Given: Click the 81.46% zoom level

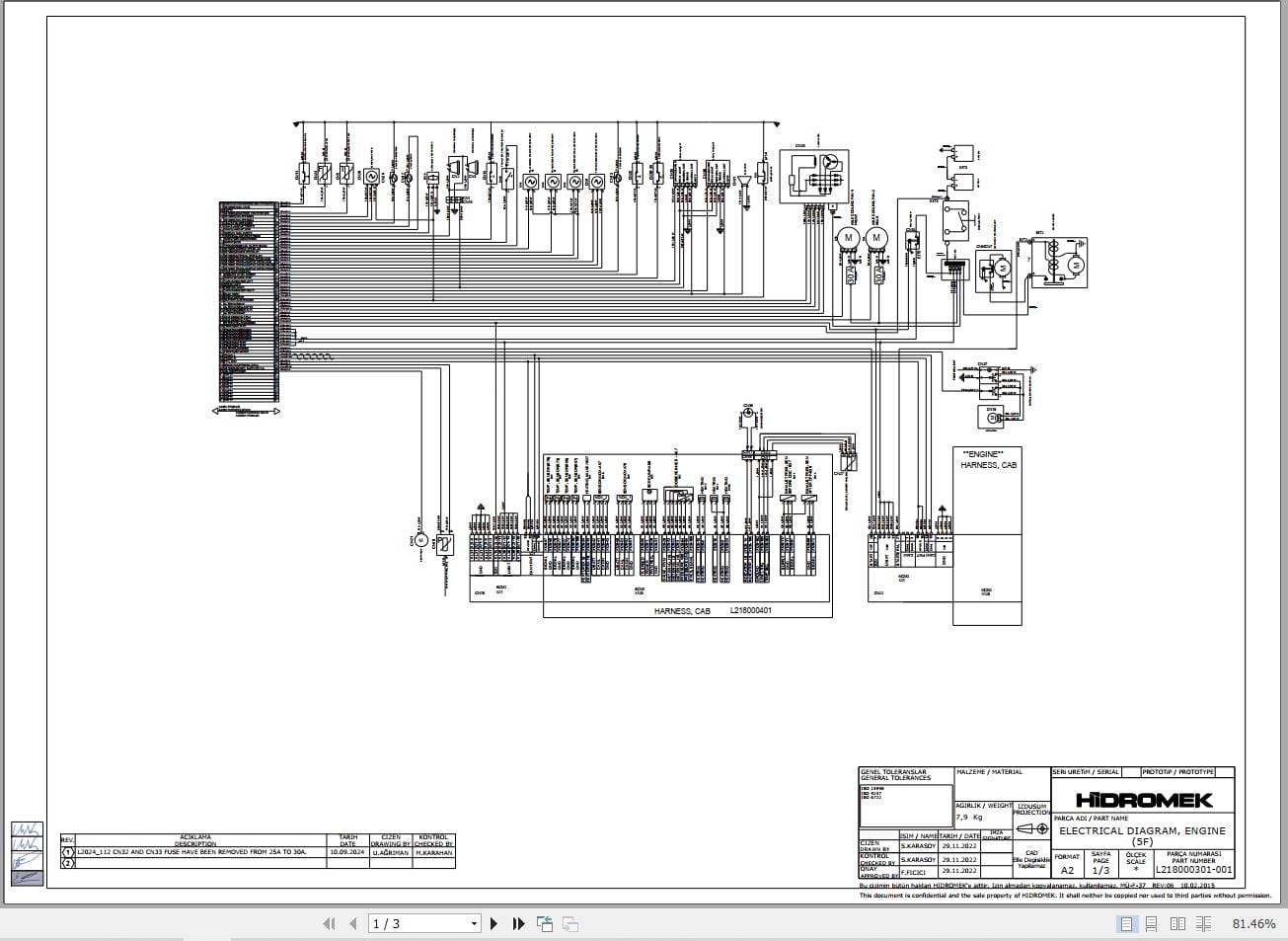Looking at the screenshot, I should pos(1253,924).
